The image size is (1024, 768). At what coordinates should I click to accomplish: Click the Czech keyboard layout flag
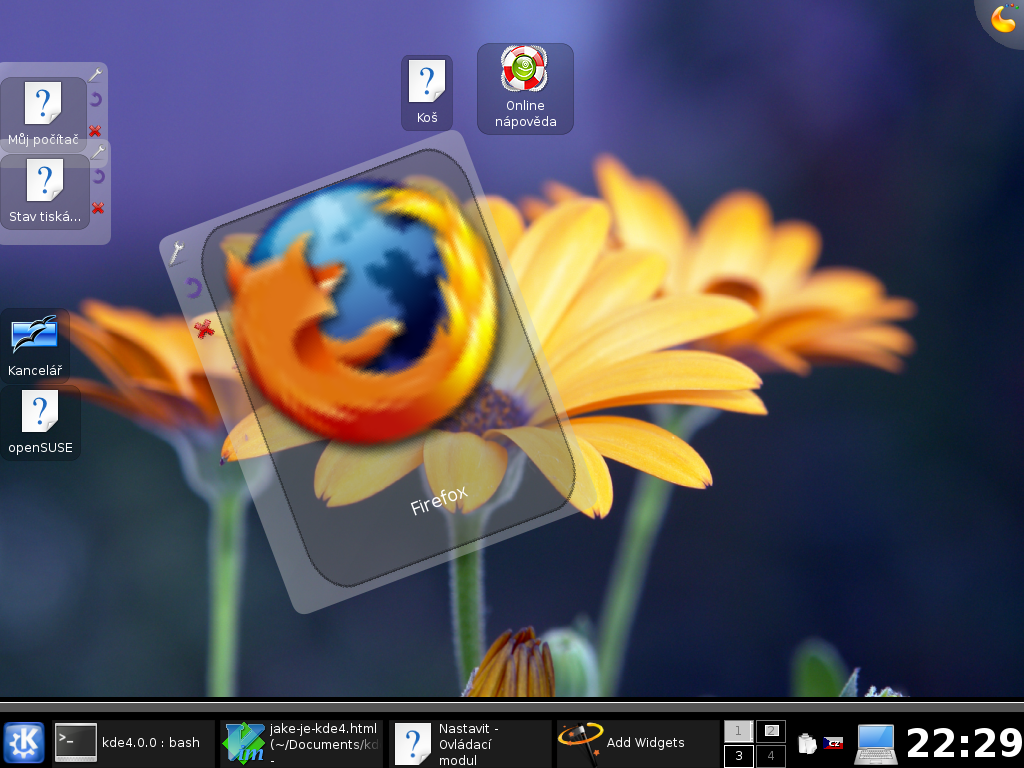(x=833, y=743)
